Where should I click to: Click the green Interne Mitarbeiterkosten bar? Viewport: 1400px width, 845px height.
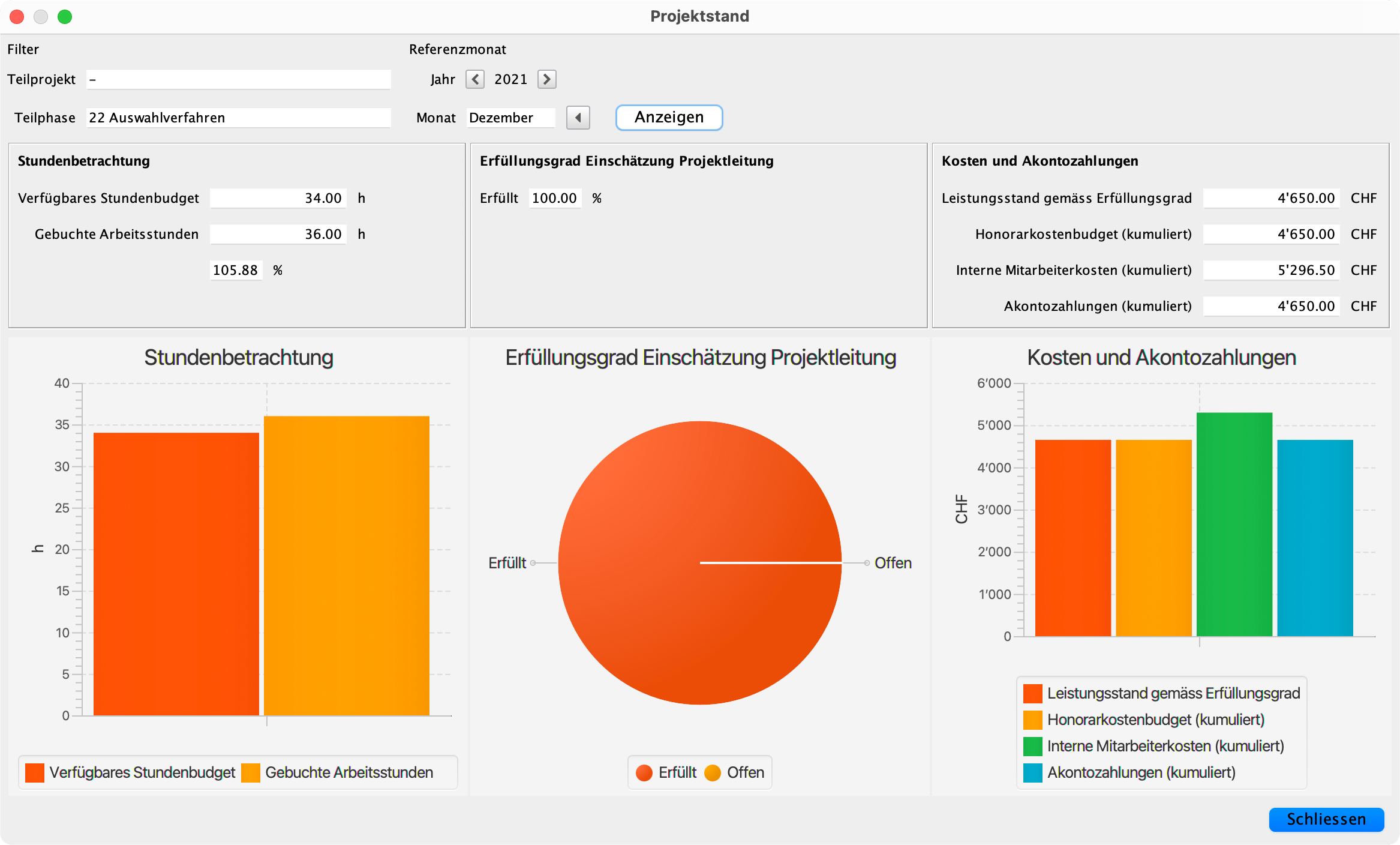coord(1234,524)
